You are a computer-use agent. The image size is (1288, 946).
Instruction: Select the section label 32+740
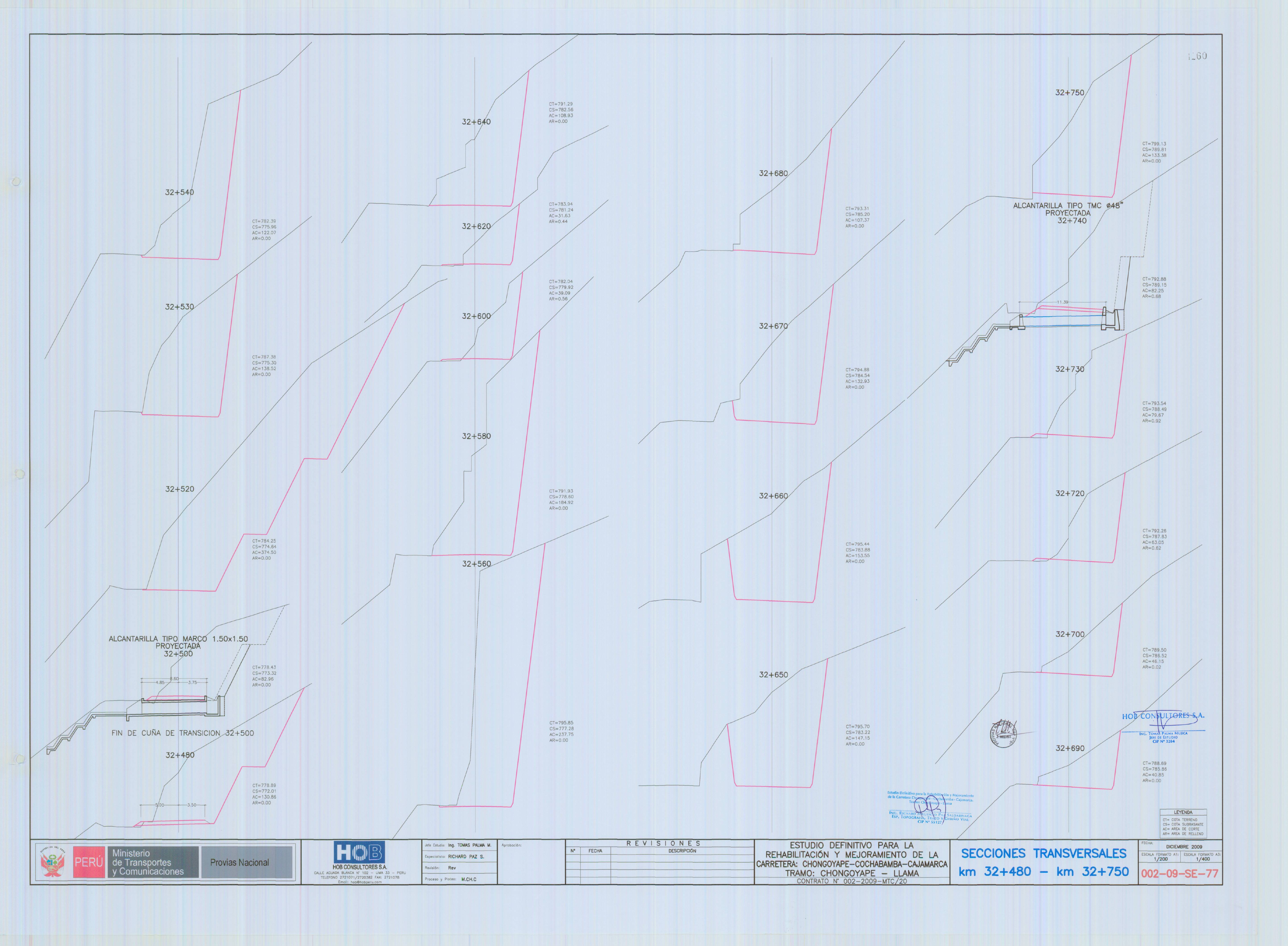point(1072,220)
